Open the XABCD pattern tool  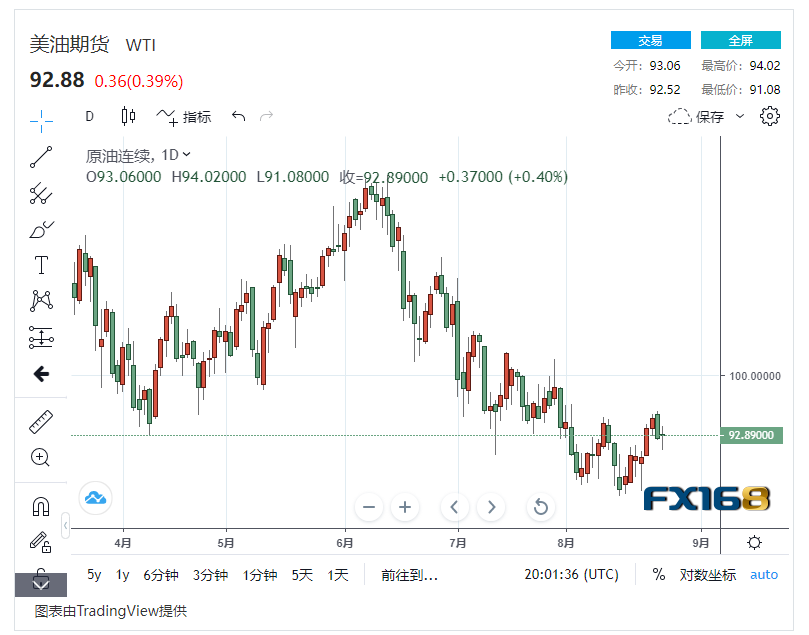click(40, 300)
